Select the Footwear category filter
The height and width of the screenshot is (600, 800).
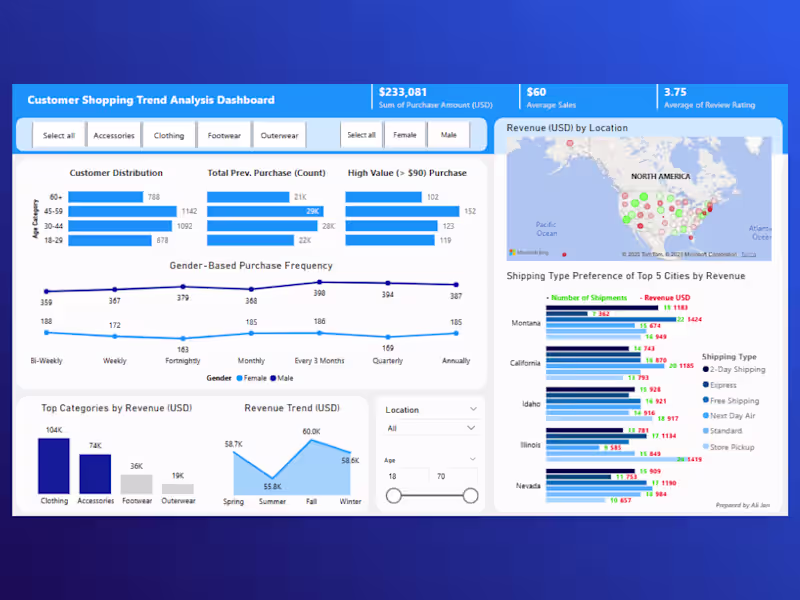pyautogui.click(x=224, y=135)
